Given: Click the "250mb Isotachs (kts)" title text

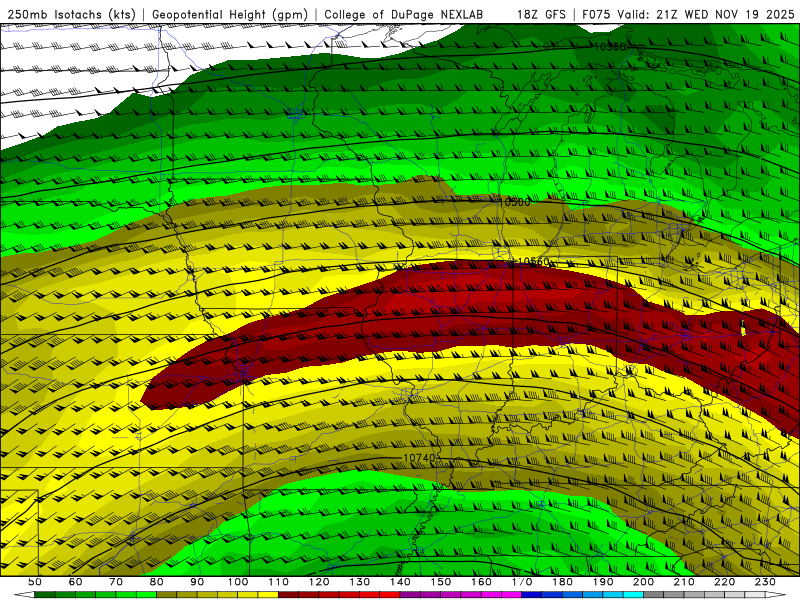Looking at the screenshot, I should point(72,14).
